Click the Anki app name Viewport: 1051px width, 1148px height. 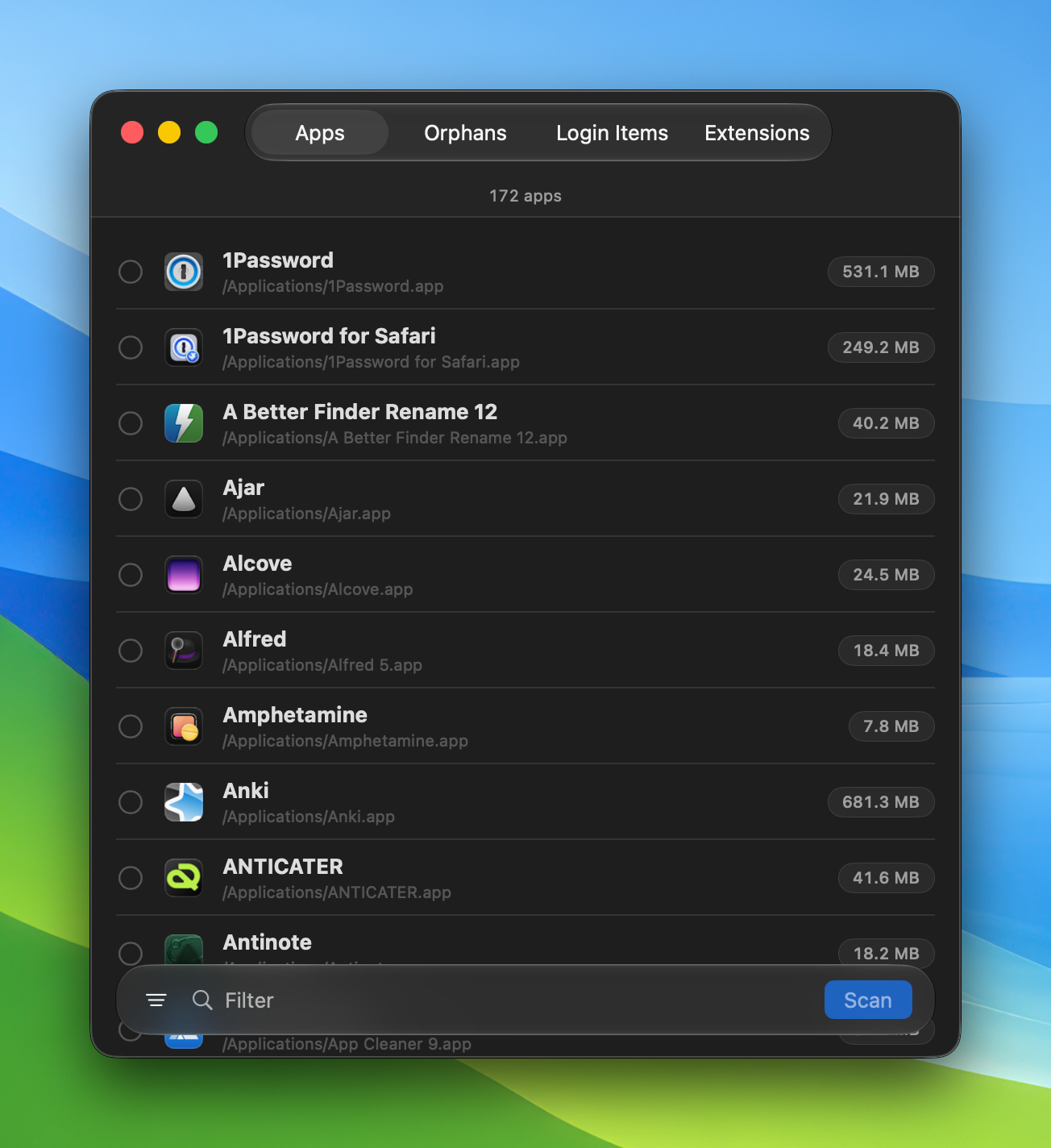pyautogui.click(x=246, y=791)
